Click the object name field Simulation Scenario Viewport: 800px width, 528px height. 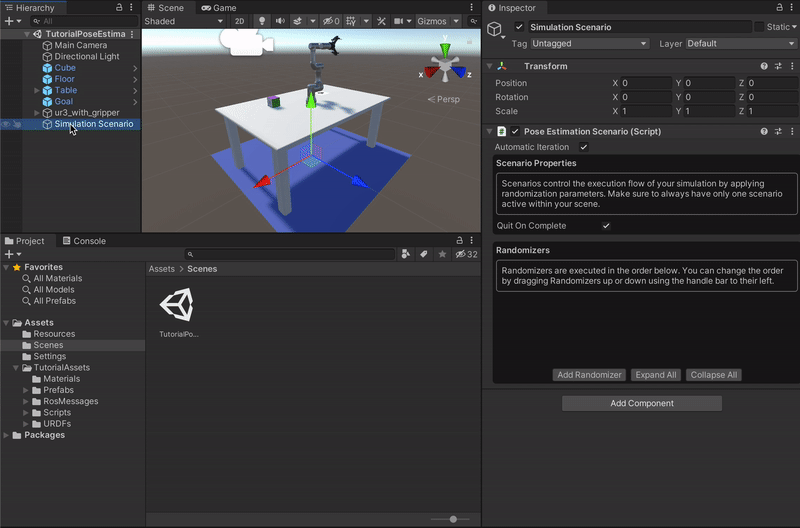(x=639, y=27)
